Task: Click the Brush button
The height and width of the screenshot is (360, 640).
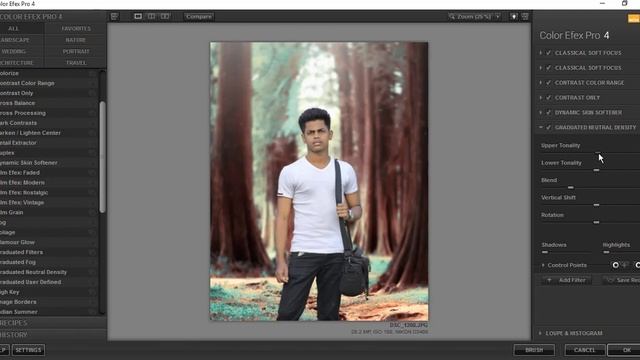Action: click(x=534, y=350)
